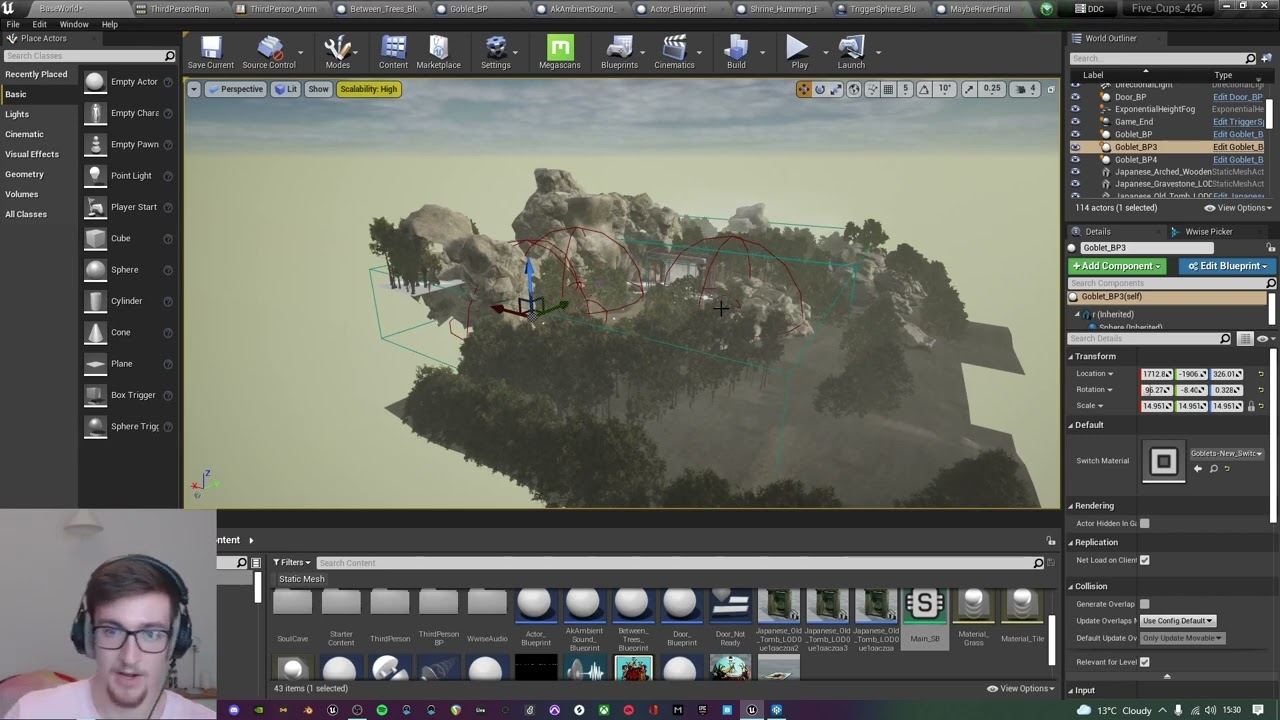Hide Door_BP using its eye icon
Viewport: 1280px width, 720px height.
click(1076, 97)
